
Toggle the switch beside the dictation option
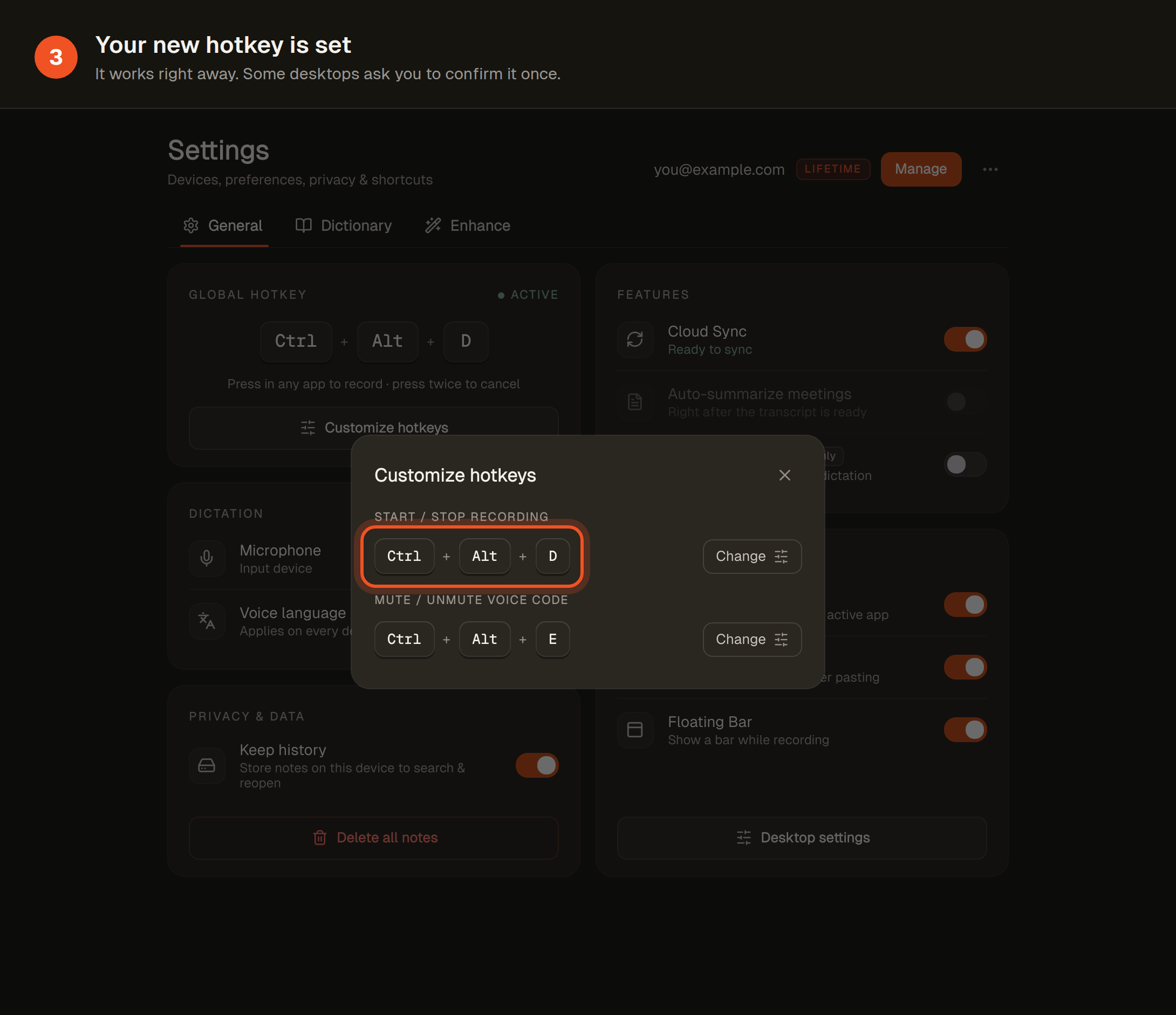[x=965, y=464]
